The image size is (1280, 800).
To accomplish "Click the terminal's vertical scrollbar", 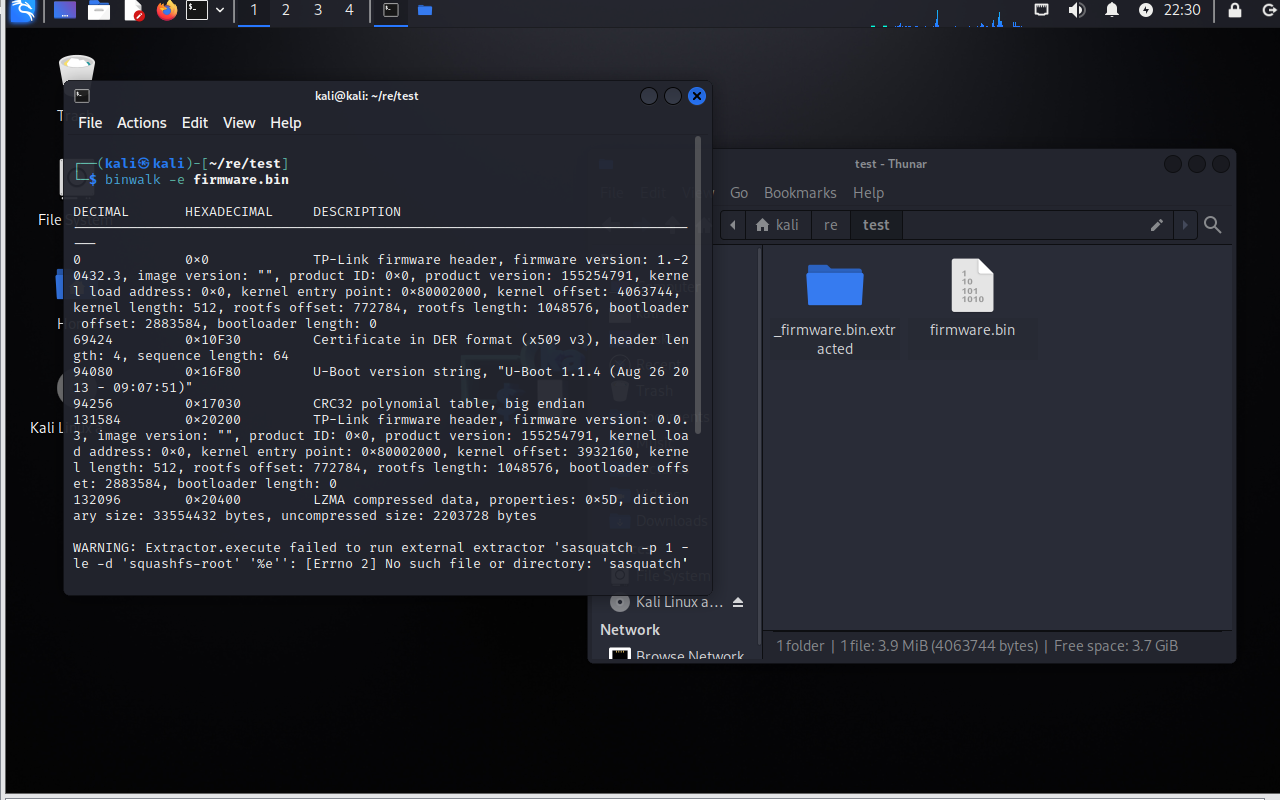I will 698,285.
